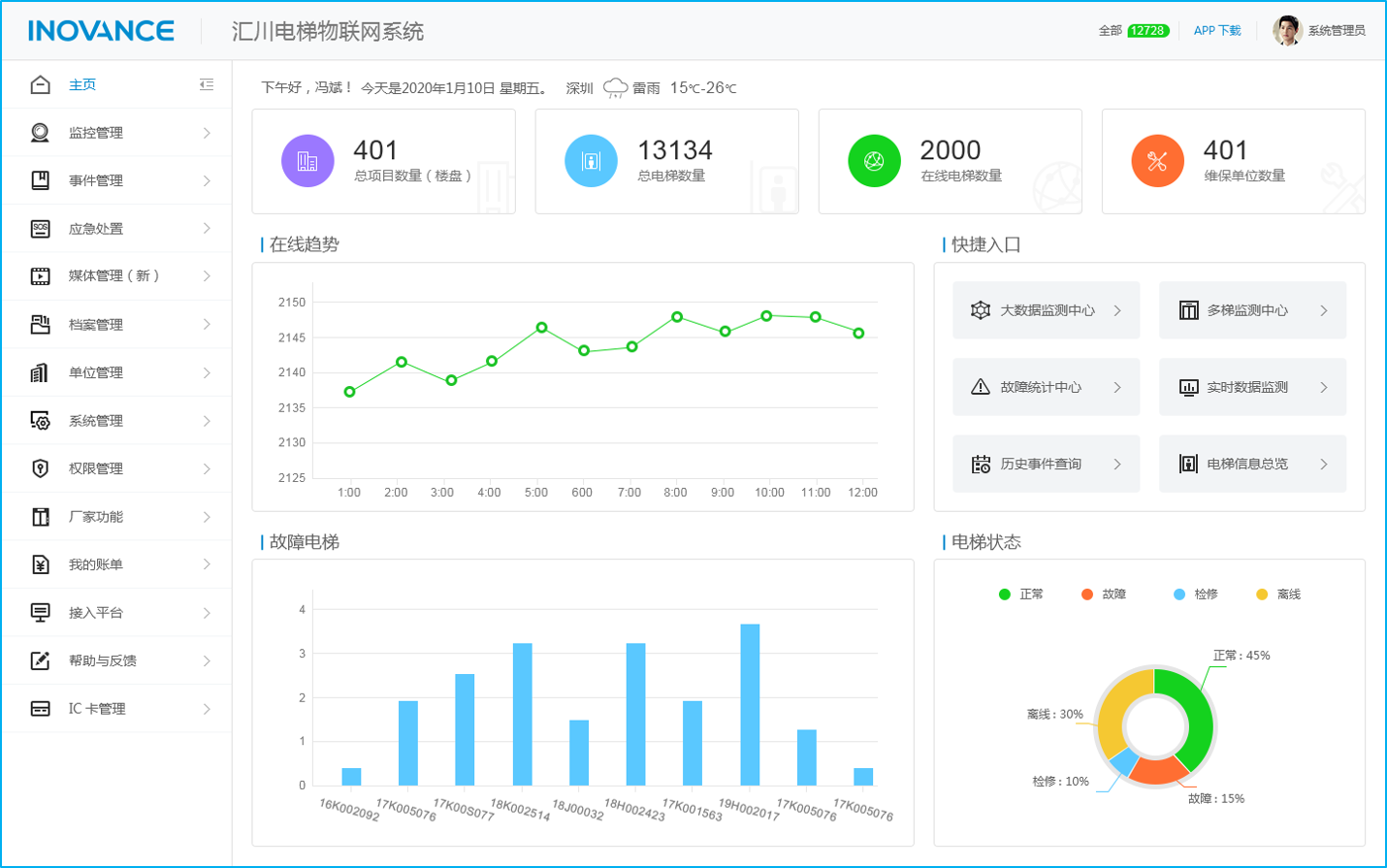
Task: Click the orange maintenance tools icon
Action: (1157, 161)
